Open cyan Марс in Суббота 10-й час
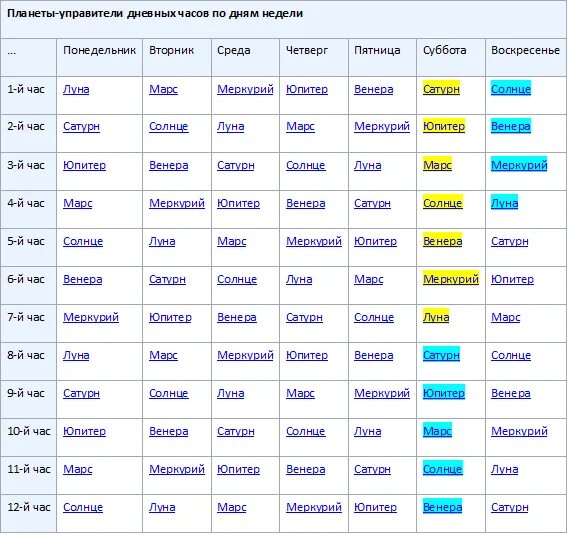The height and width of the screenshot is (535, 567). coord(437,431)
